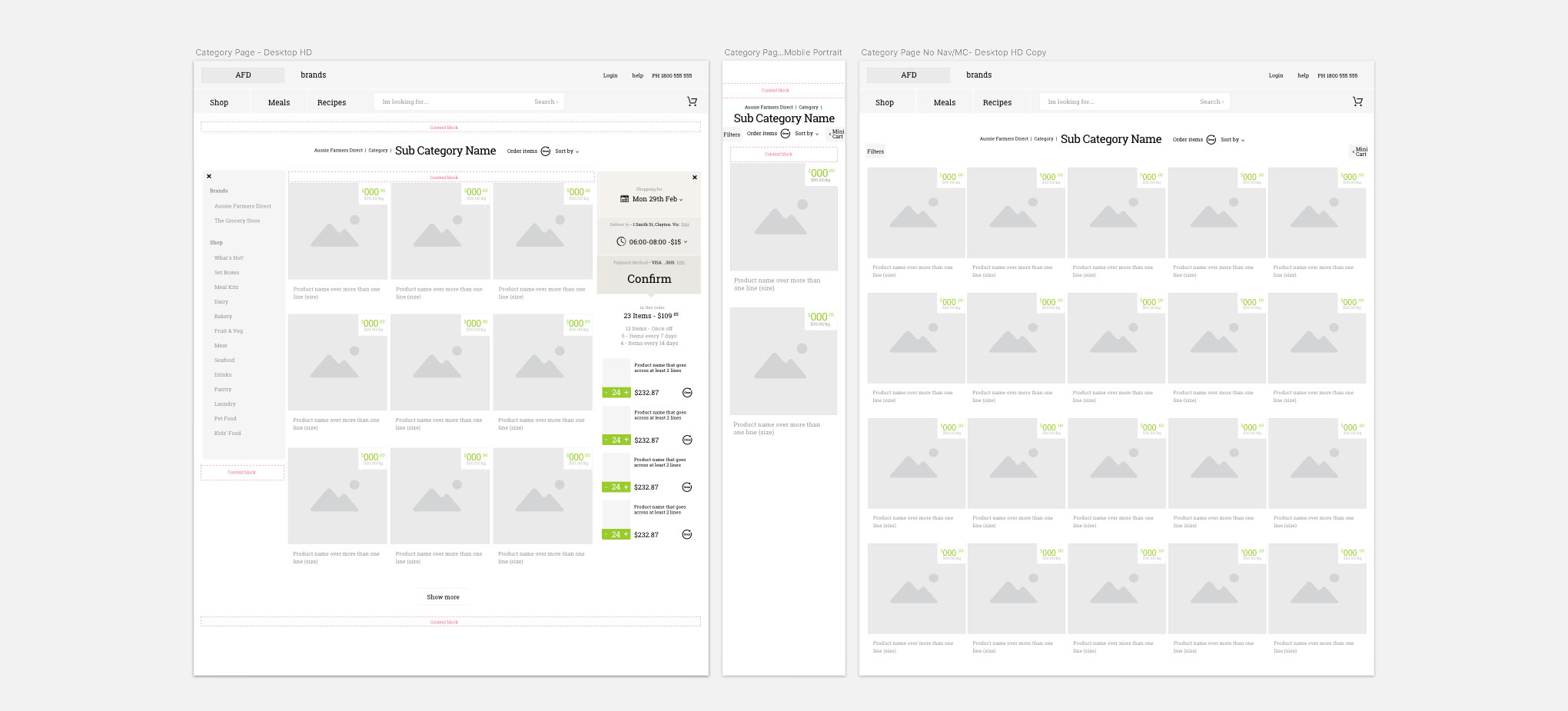Click the Order items circle icon near Sort by
This screenshot has height=711, width=1568.
coord(545,151)
